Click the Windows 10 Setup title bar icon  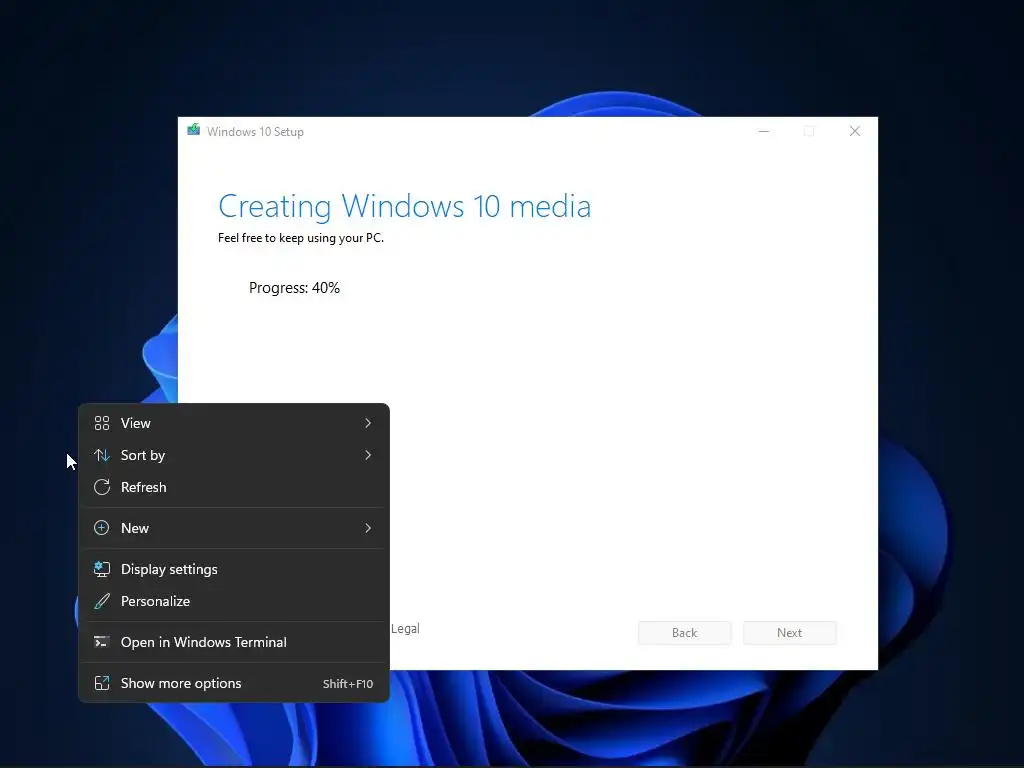pyautogui.click(x=193, y=130)
